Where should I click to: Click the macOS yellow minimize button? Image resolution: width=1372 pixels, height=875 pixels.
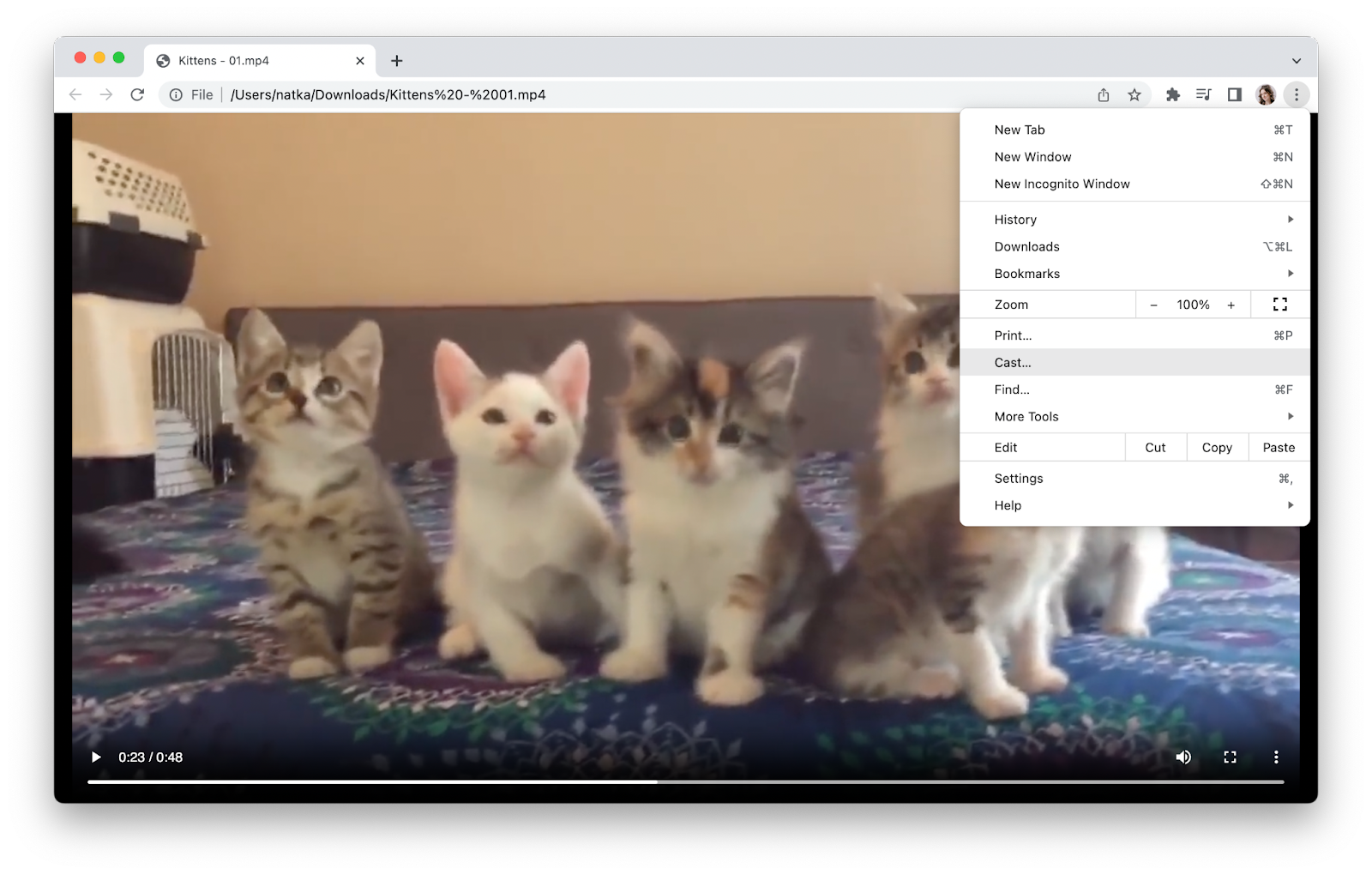pos(99,57)
